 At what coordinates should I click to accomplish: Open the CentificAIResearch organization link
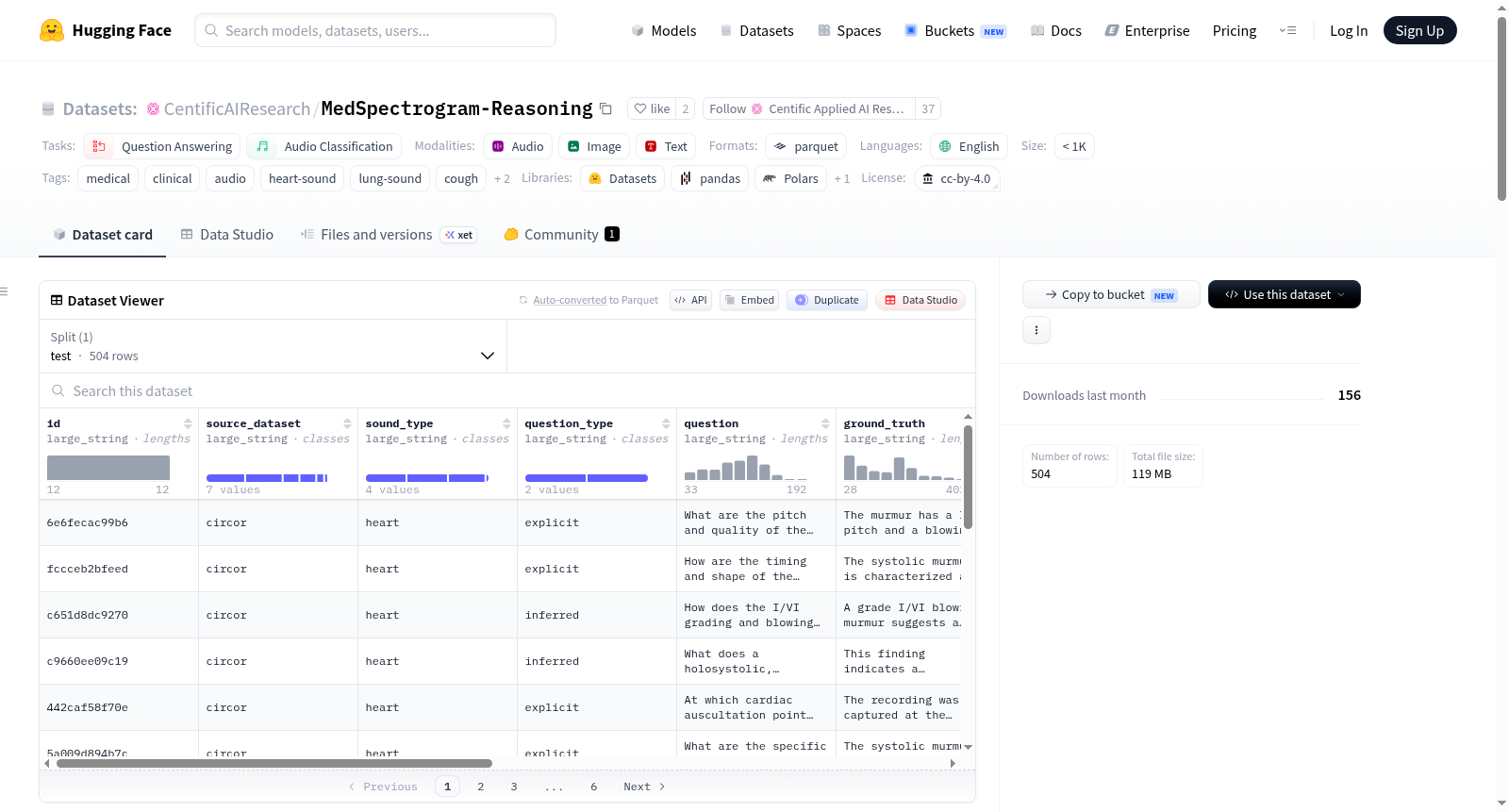(237, 109)
